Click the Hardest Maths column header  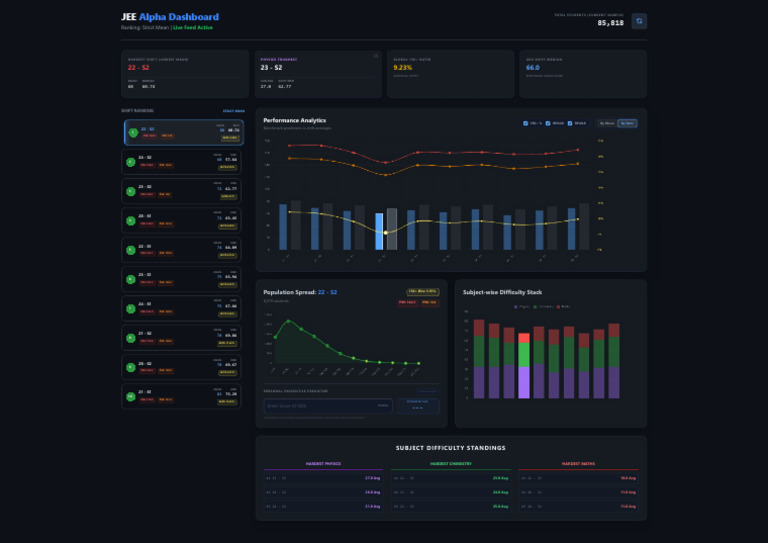click(x=578, y=464)
